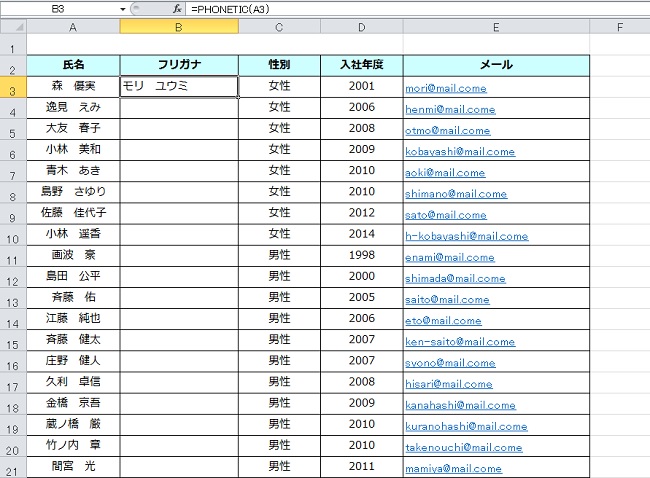Click the takenouchi@mail.come link
The width and height of the screenshot is (650, 478).
point(463,448)
